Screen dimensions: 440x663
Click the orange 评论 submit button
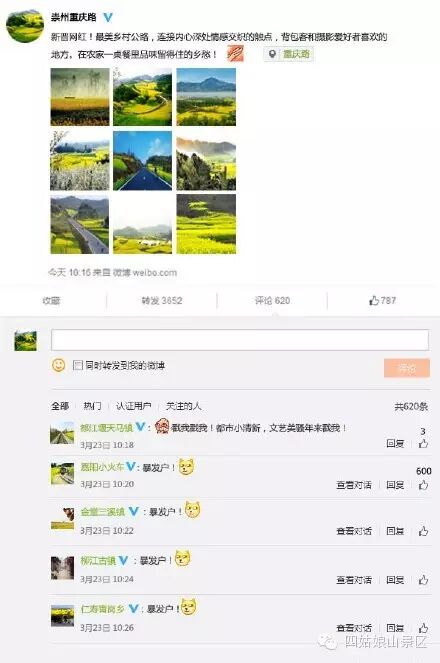tap(407, 368)
